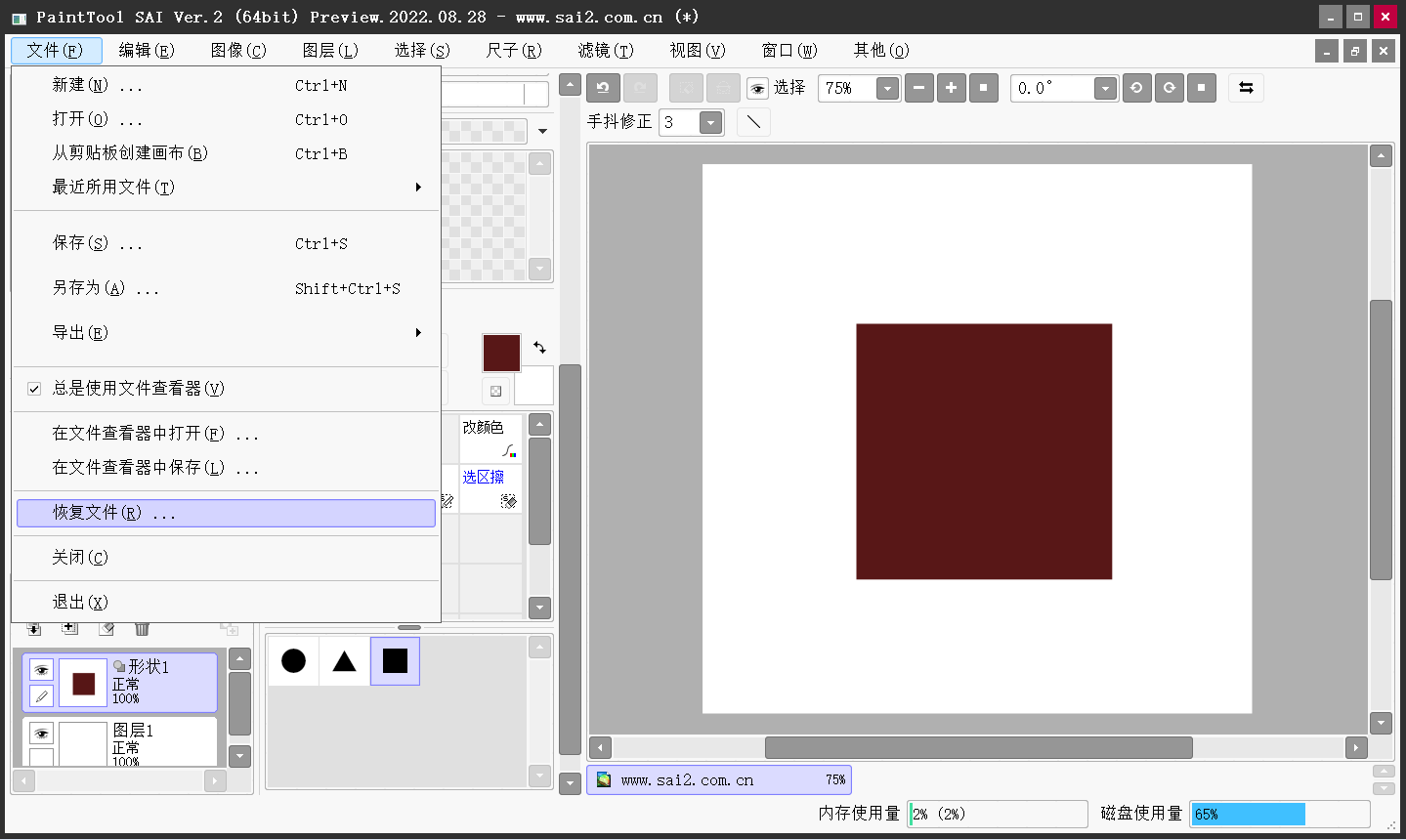Select the triangle shape
Screen dimensions: 1406x840
[344, 661]
